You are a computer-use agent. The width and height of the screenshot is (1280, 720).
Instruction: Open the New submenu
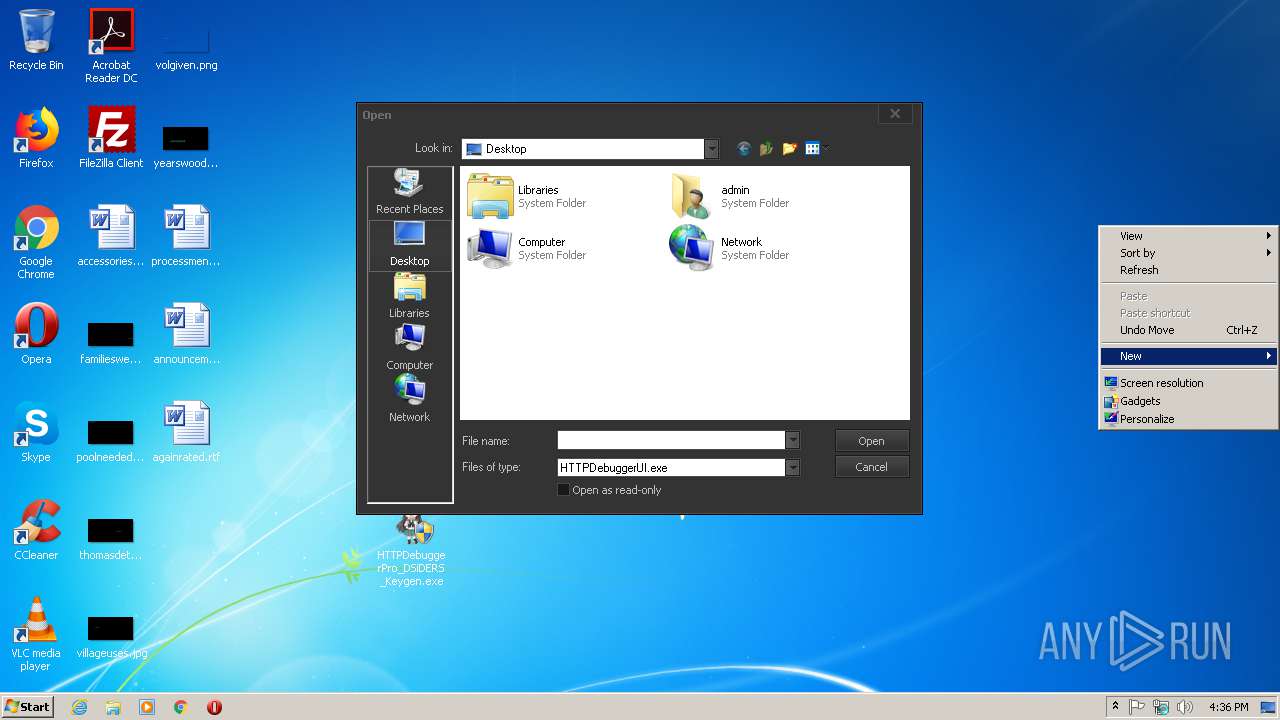click(1188, 356)
